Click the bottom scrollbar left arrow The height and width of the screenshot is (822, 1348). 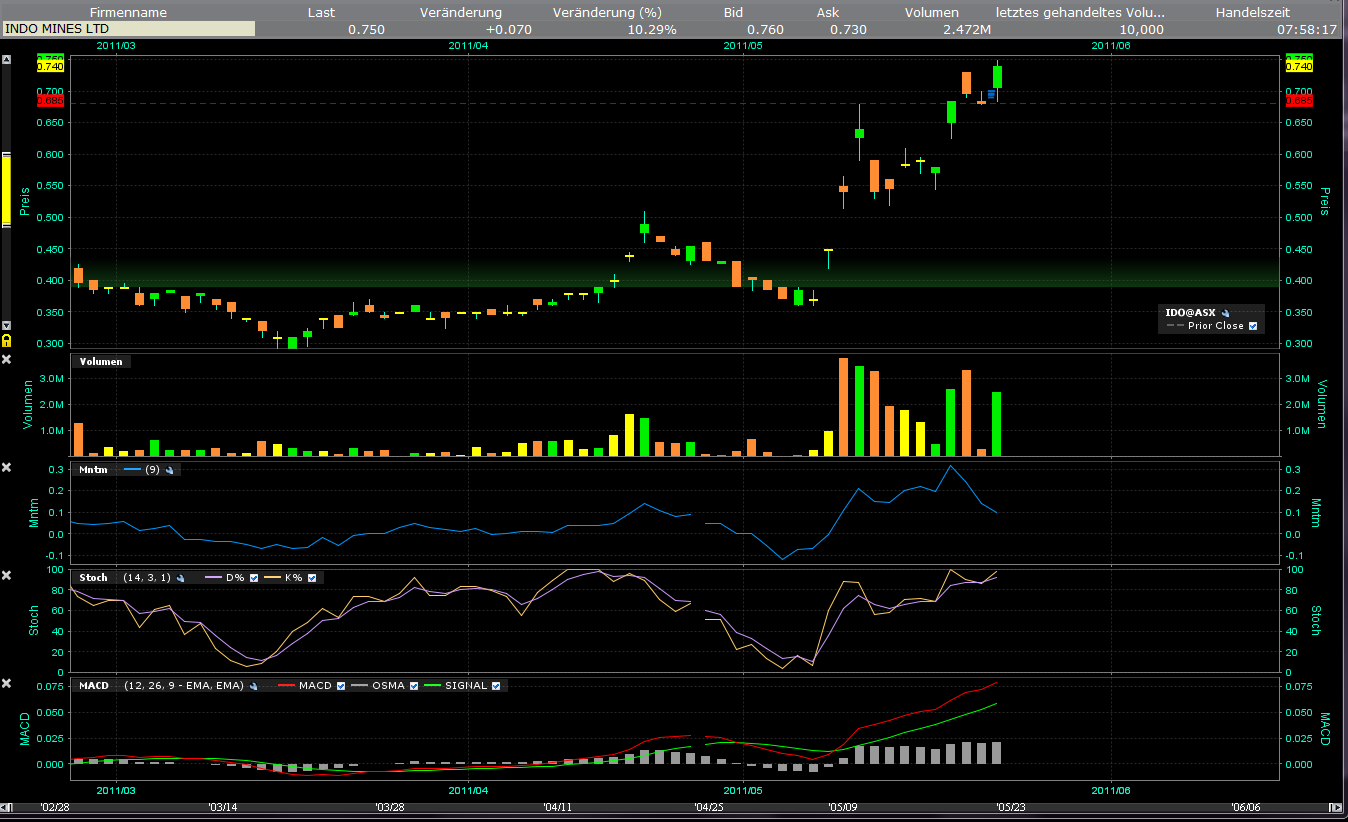(x=6, y=807)
